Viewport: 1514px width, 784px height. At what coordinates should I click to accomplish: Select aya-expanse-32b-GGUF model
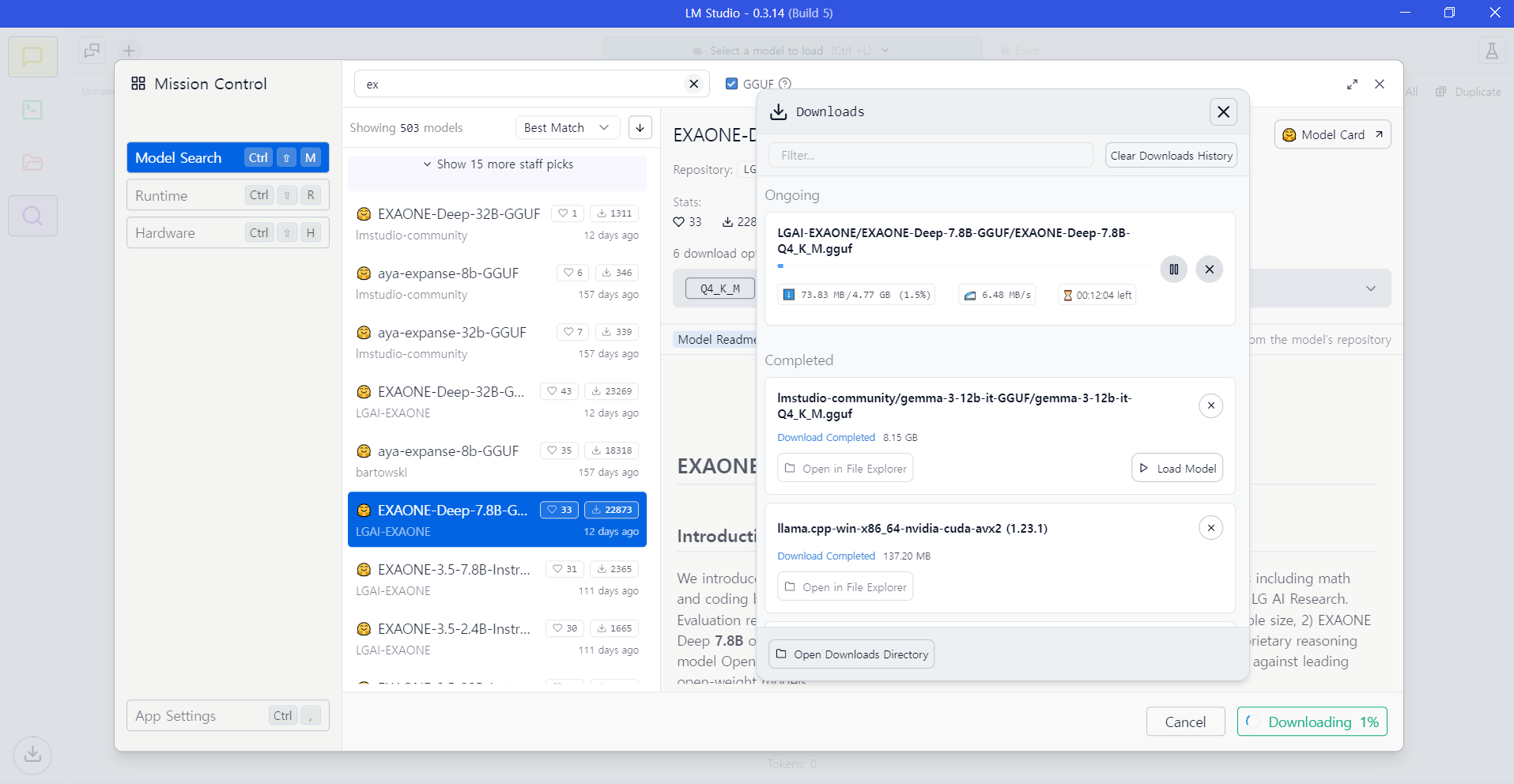[497, 342]
